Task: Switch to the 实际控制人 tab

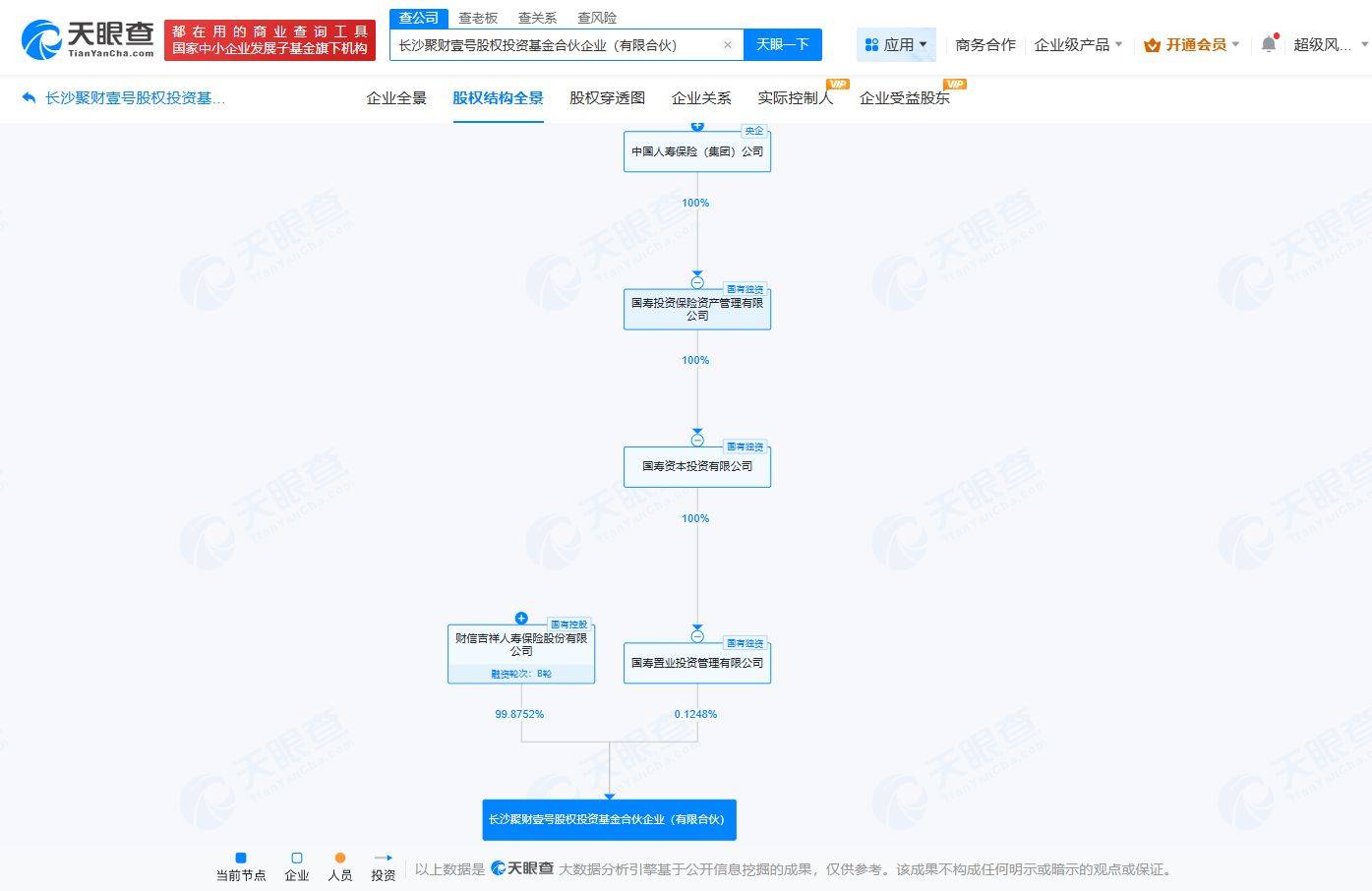Action: click(x=795, y=98)
